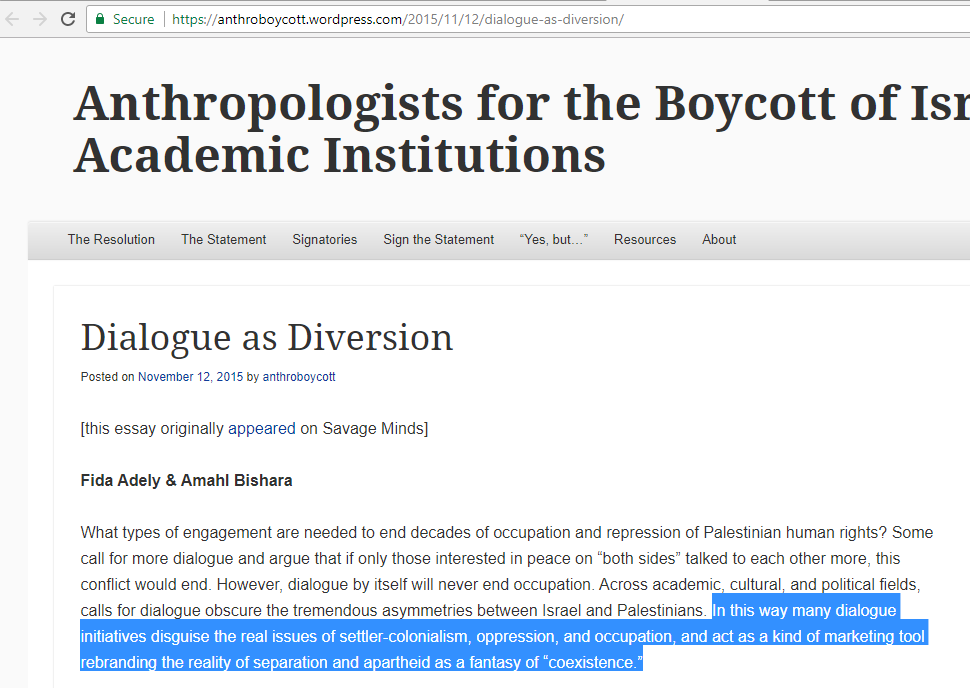The image size is (970, 688).
Task: Follow the "appeared" link to Savage Minds
Action: [x=261, y=429]
